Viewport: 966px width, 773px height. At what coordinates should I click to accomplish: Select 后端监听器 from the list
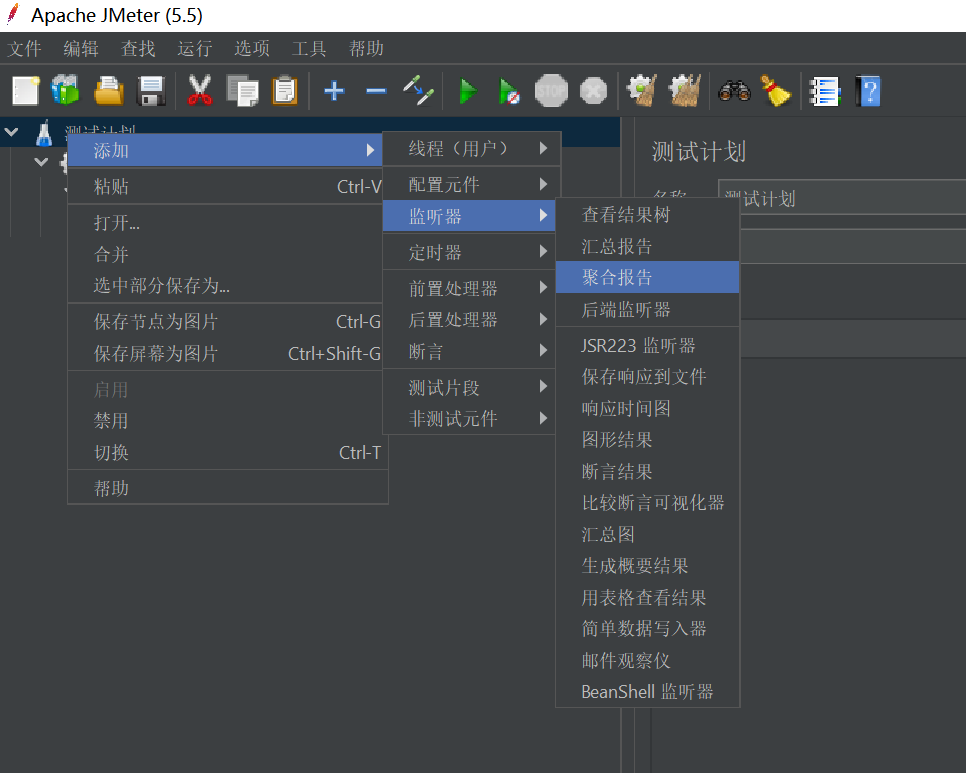647,309
